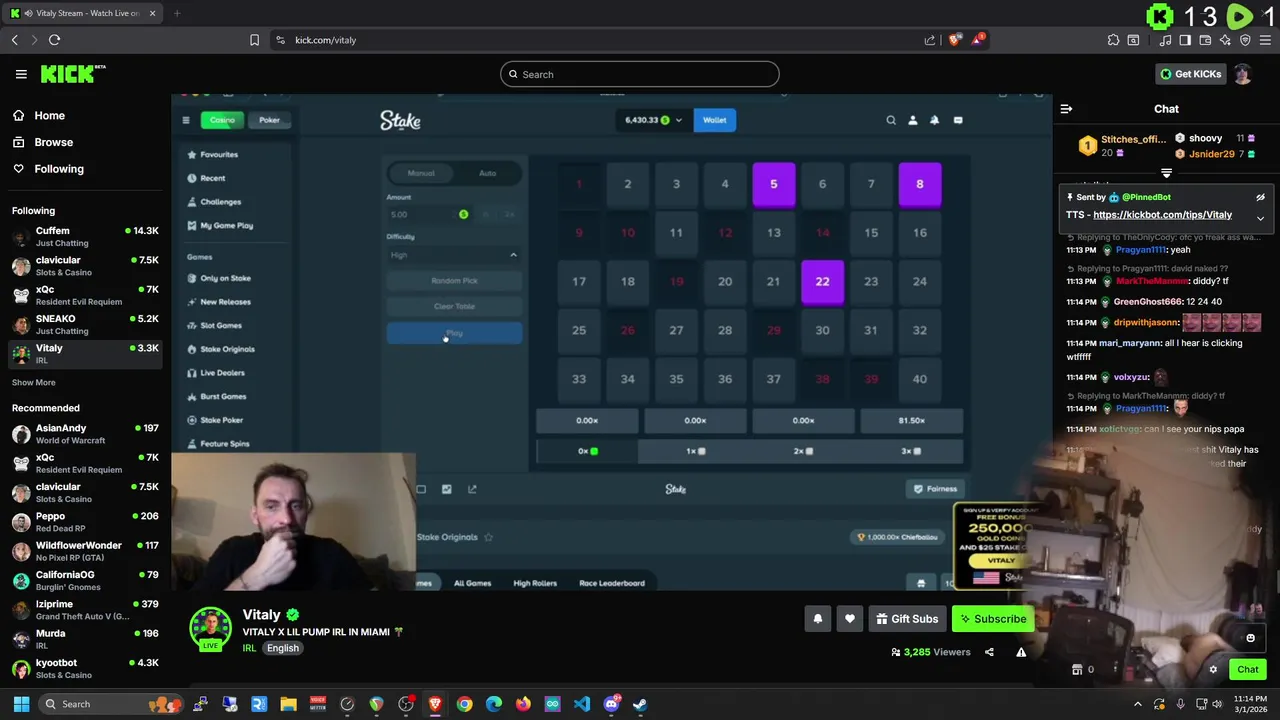Click the Stake search icon
Image resolution: width=1280 pixels, height=720 pixels.
891,120
